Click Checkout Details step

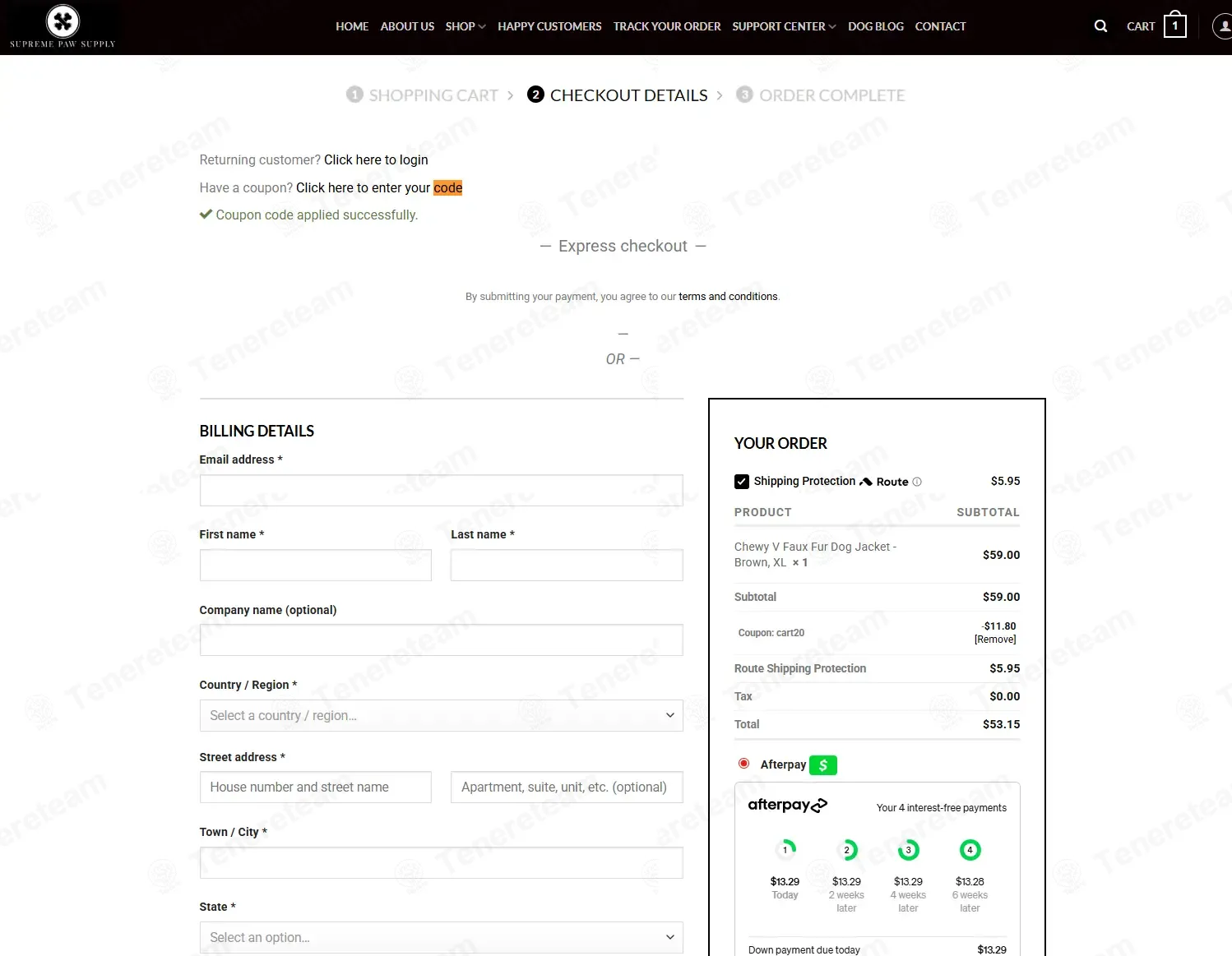coord(618,95)
